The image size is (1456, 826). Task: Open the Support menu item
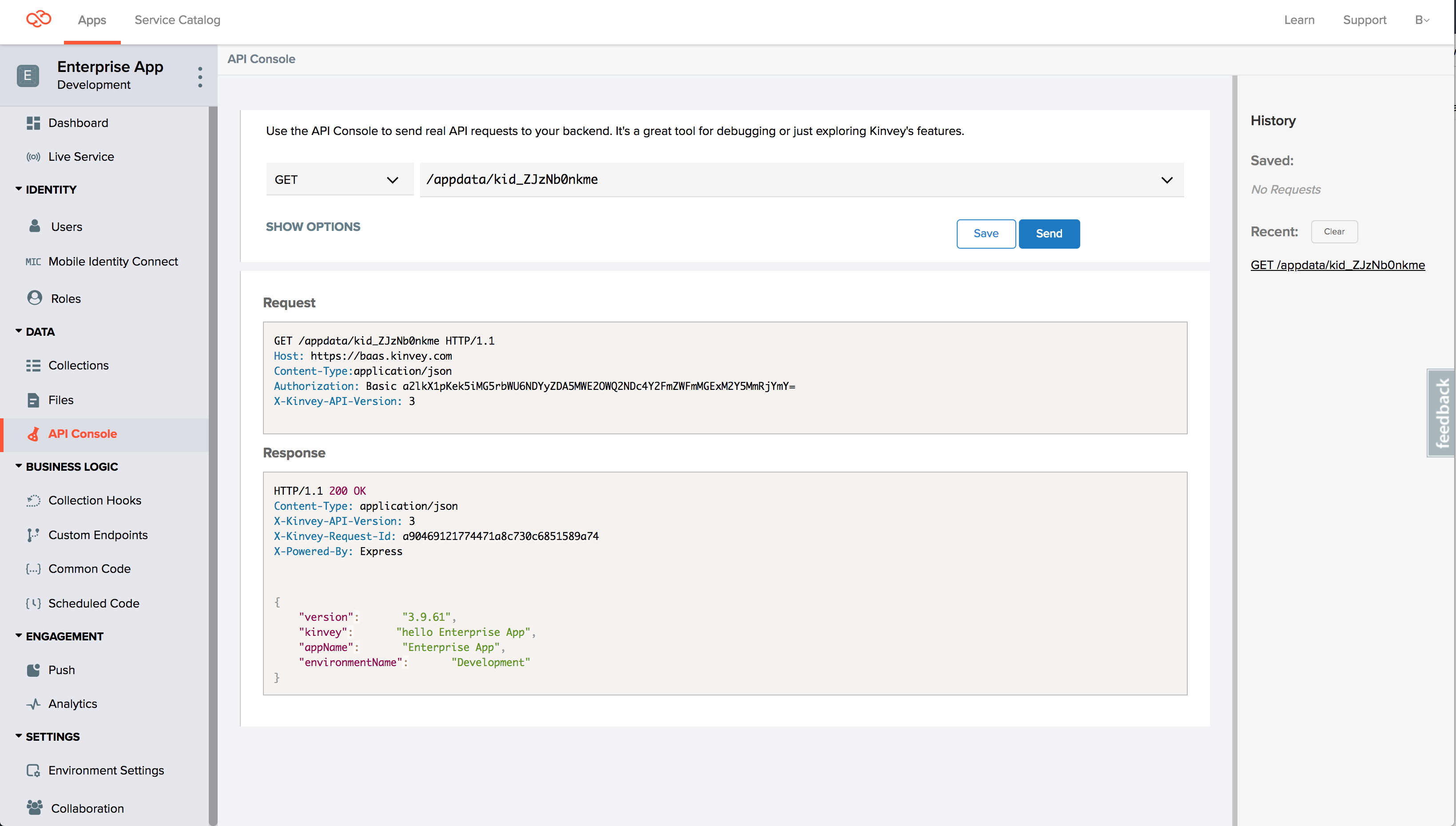point(1364,20)
